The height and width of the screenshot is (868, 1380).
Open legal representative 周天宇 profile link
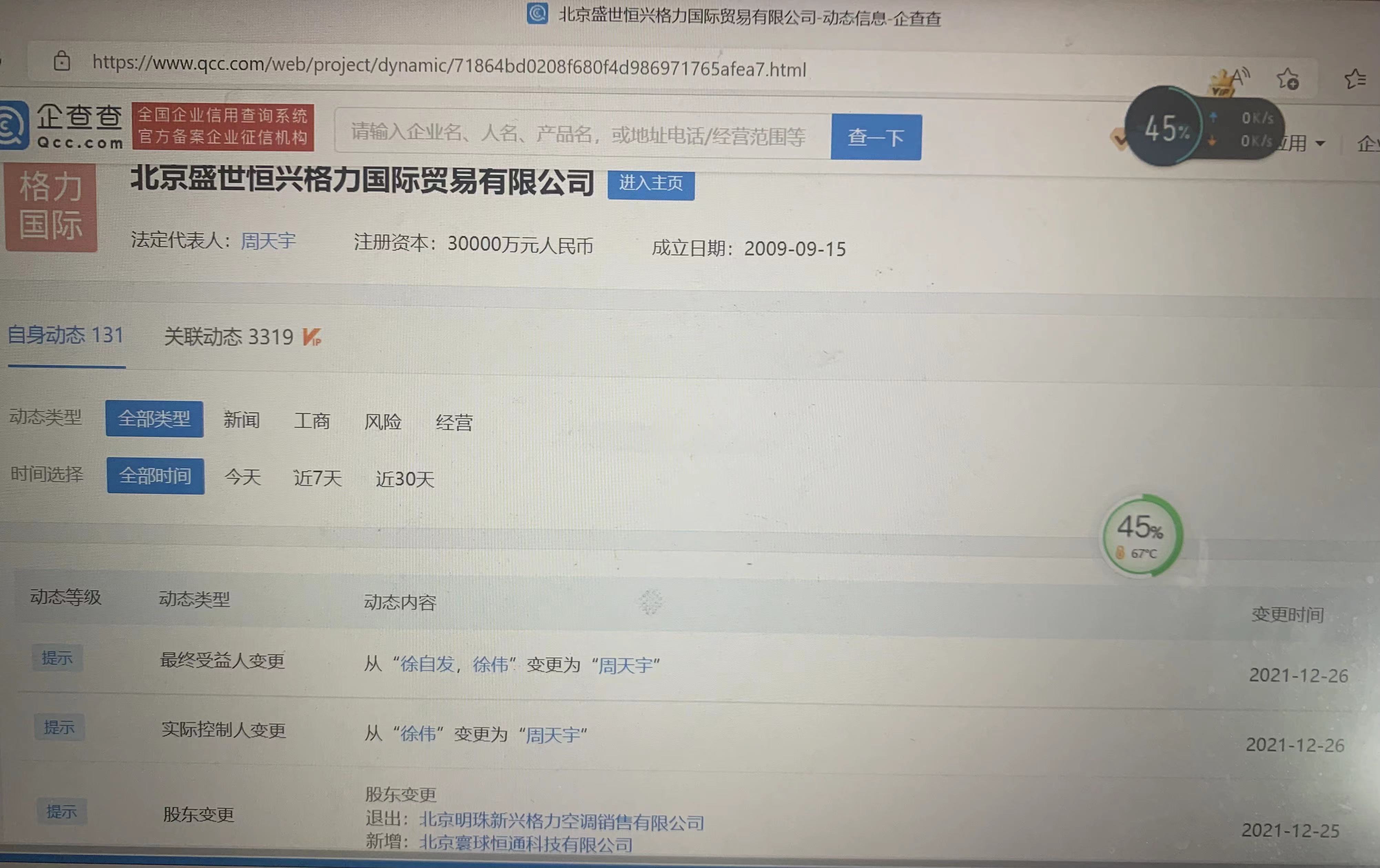coord(267,241)
